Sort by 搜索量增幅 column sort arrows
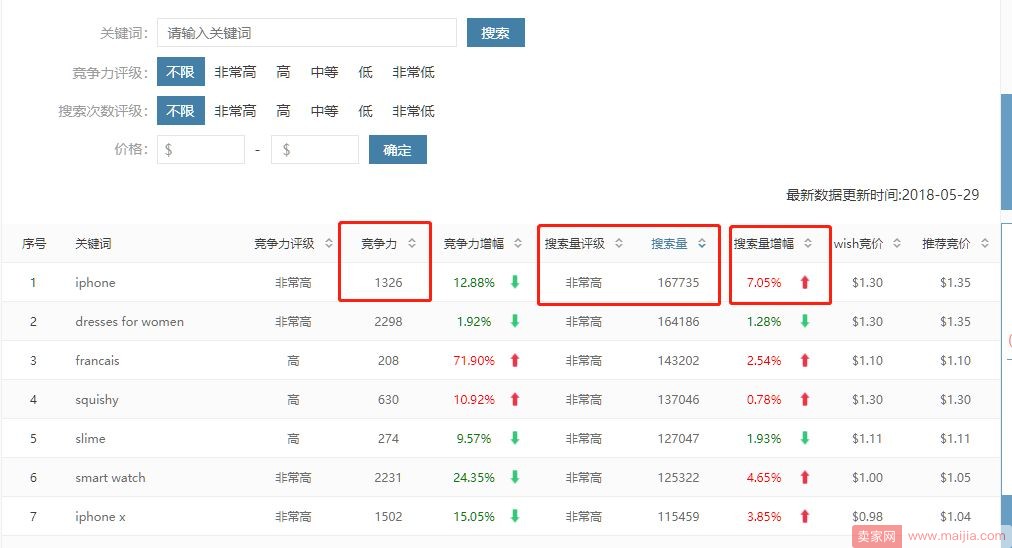The image size is (1012, 548). (x=807, y=243)
